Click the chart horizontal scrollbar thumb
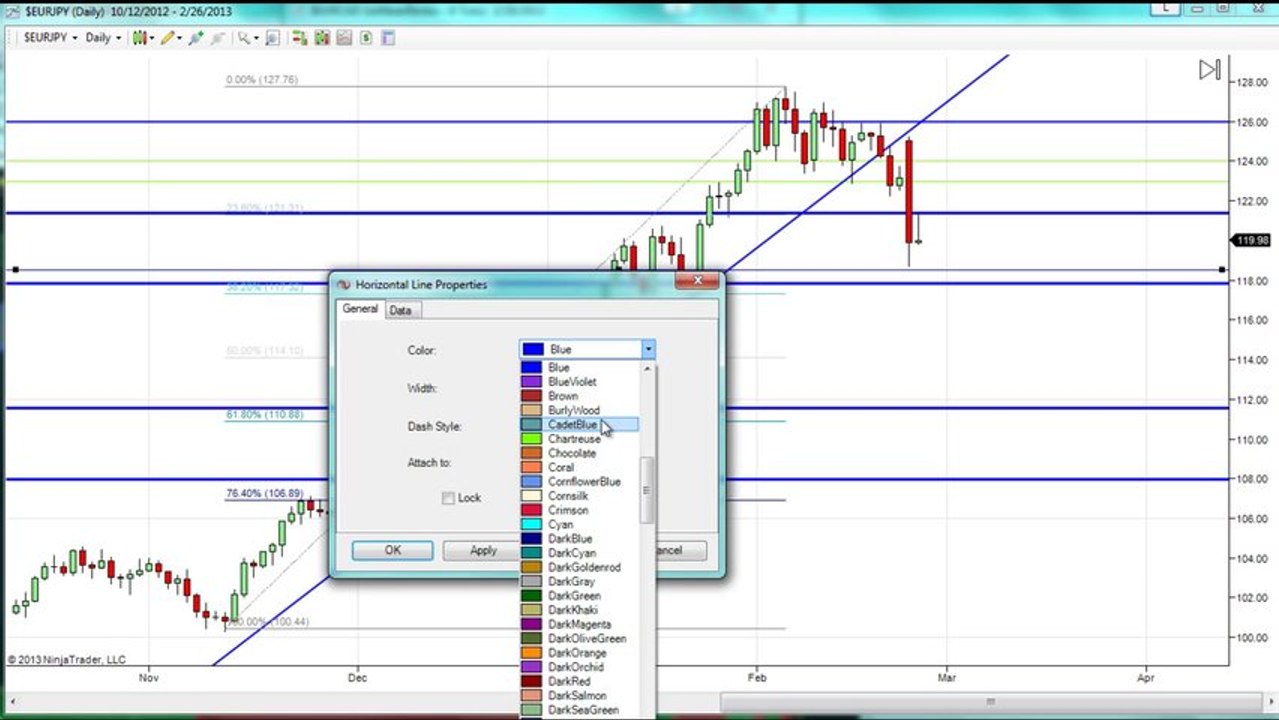The width and height of the screenshot is (1279, 720). [990, 701]
